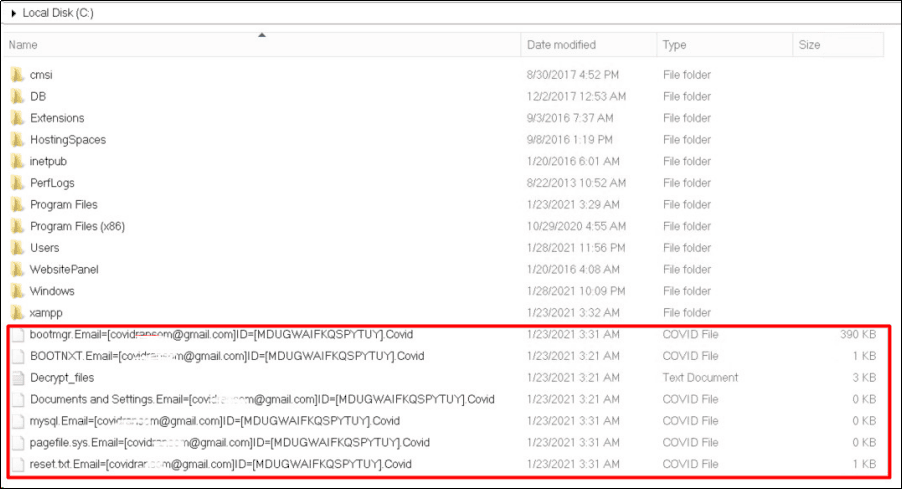903x490 pixels.
Task: Click date 8/22/2013 10:52 AM
Action: (x=576, y=183)
